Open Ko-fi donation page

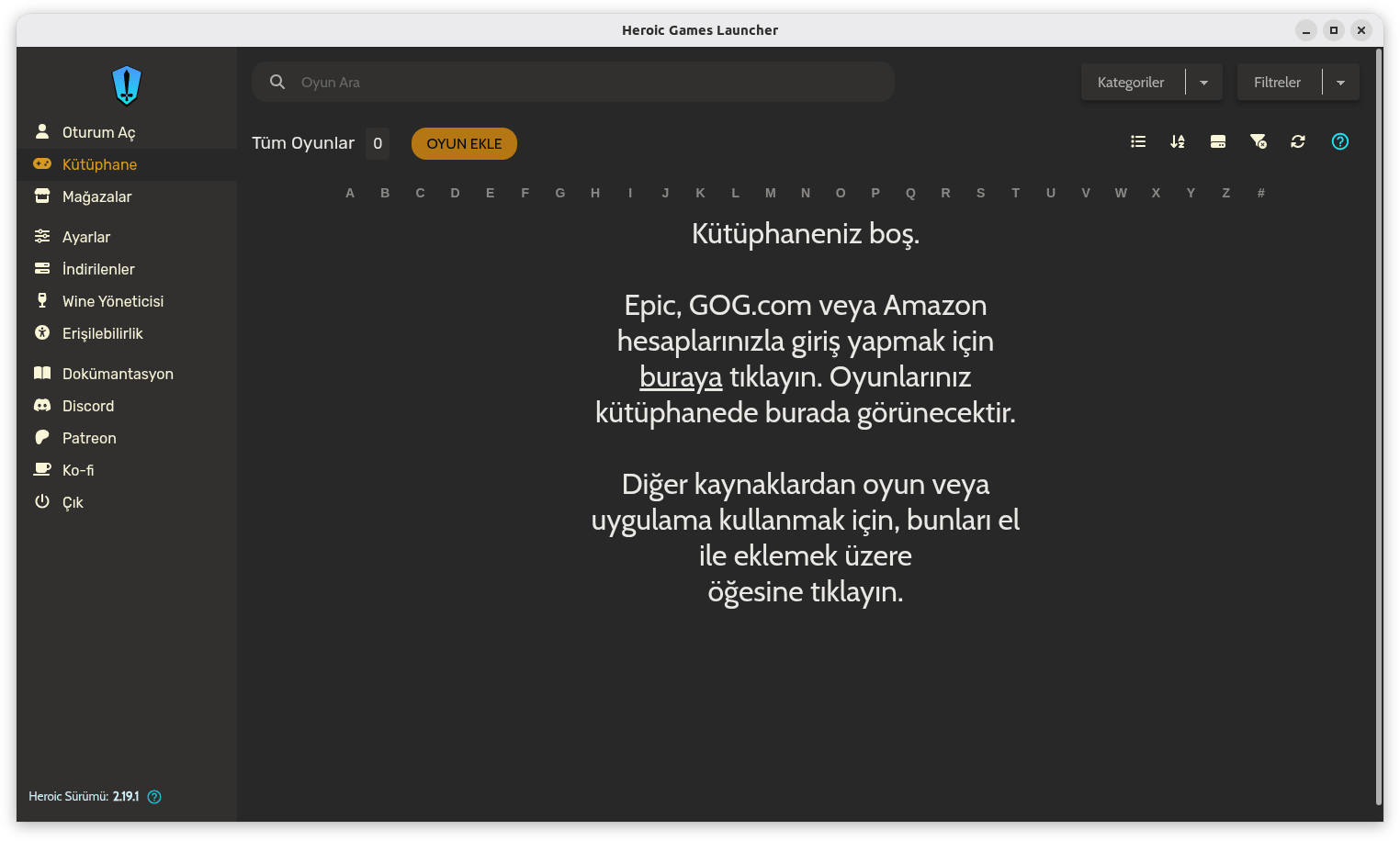(x=77, y=470)
